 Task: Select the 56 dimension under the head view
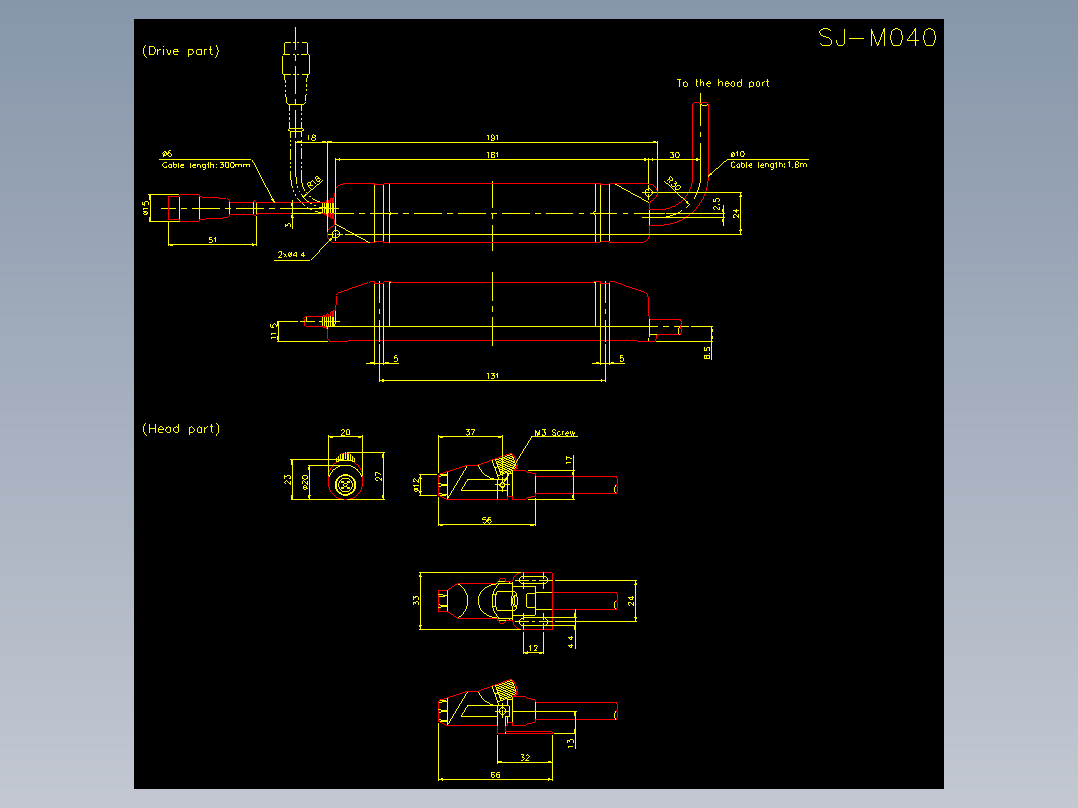point(487,521)
